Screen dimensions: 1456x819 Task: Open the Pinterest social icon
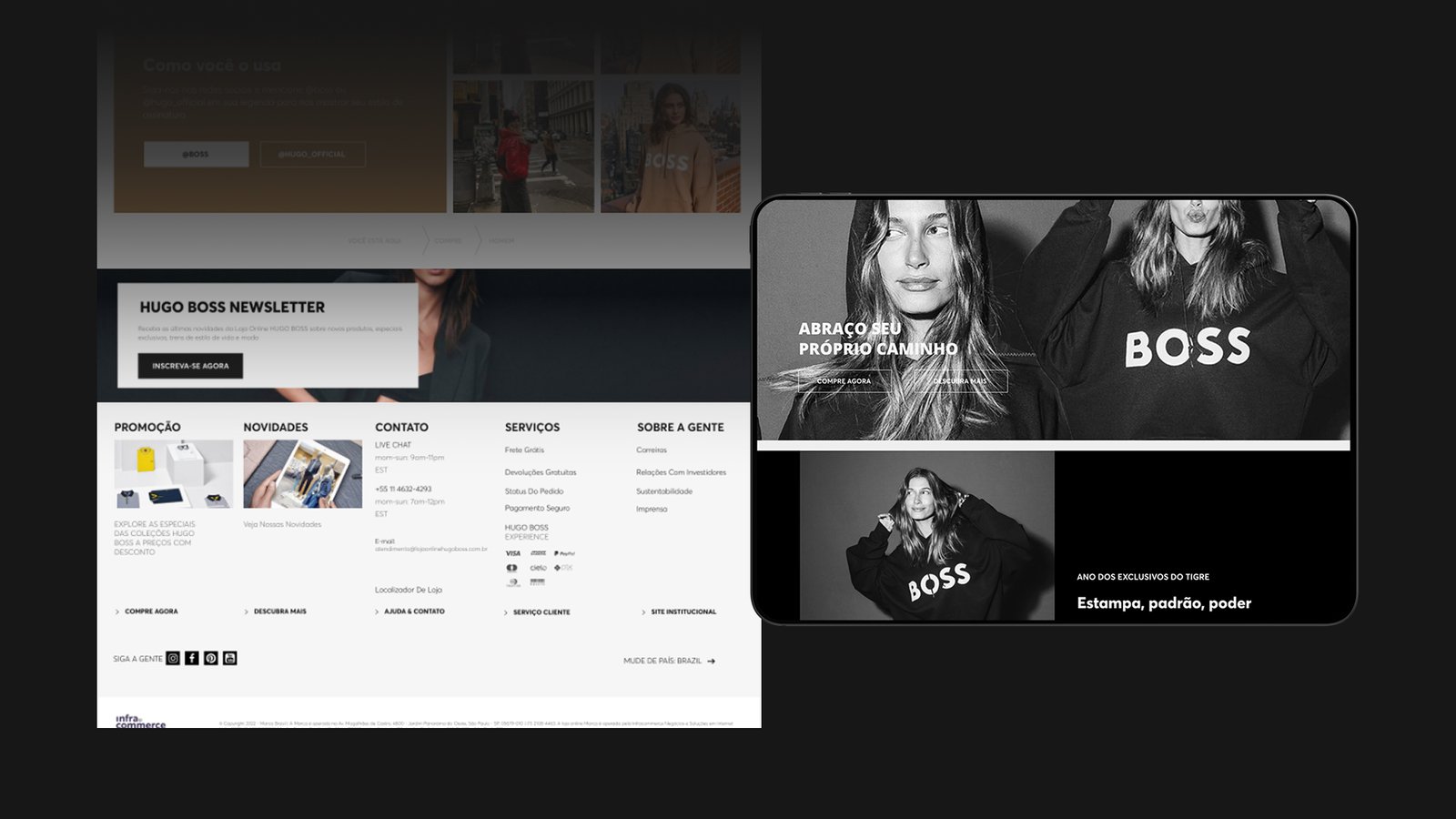coord(211,658)
